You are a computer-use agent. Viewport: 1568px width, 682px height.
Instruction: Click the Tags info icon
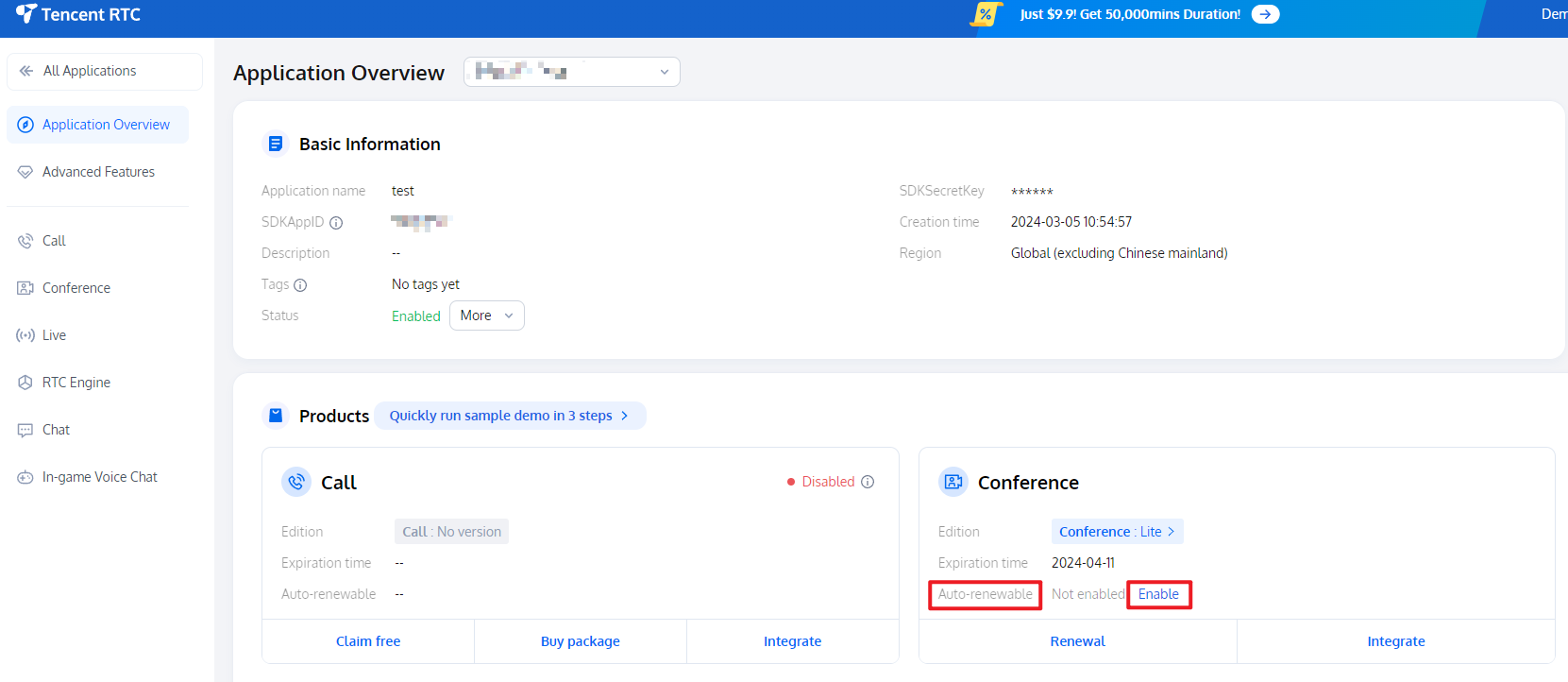click(x=300, y=285)
